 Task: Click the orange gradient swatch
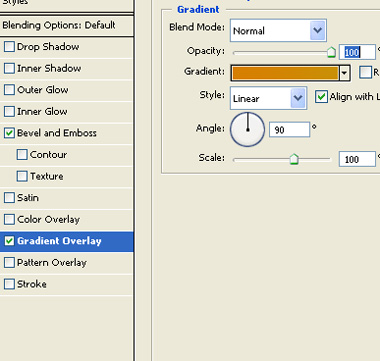[x=285, y=73]
